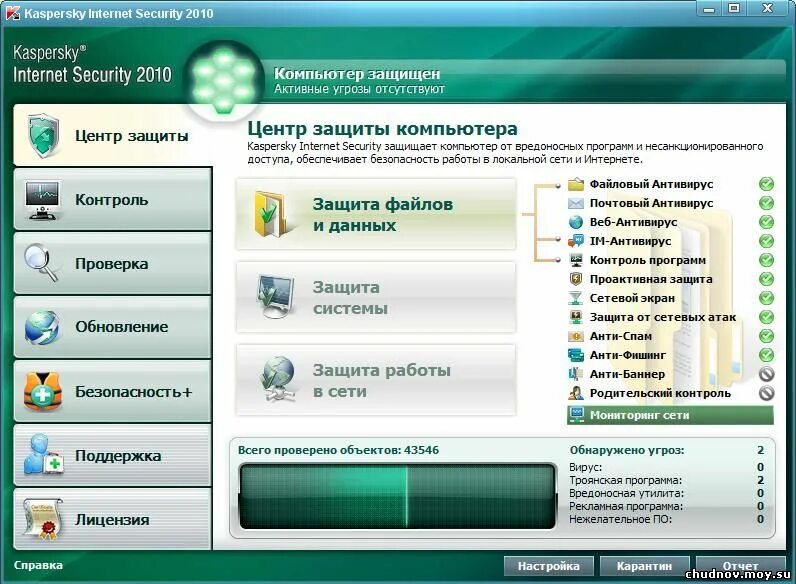Click the Анти-Спам icon

tap(576, 336)
